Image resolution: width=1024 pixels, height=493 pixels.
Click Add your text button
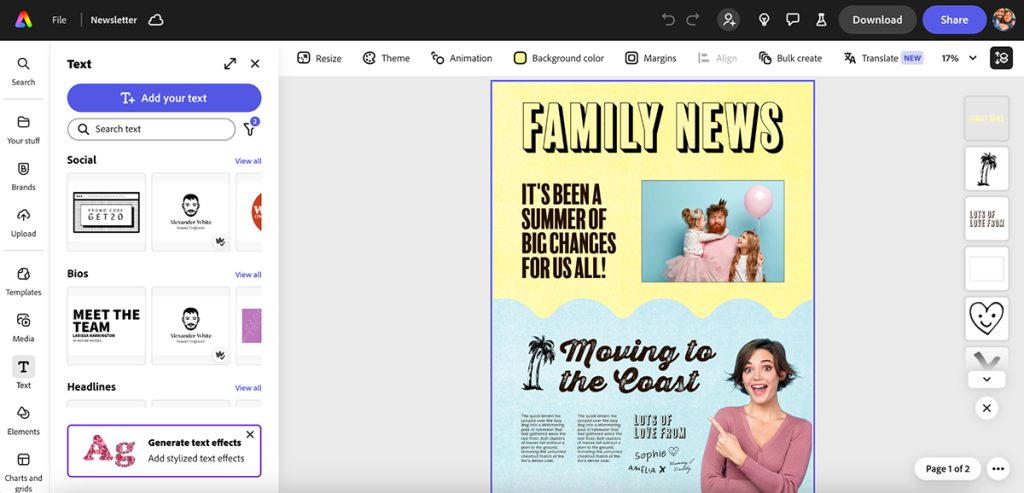[x=164, y=98]
